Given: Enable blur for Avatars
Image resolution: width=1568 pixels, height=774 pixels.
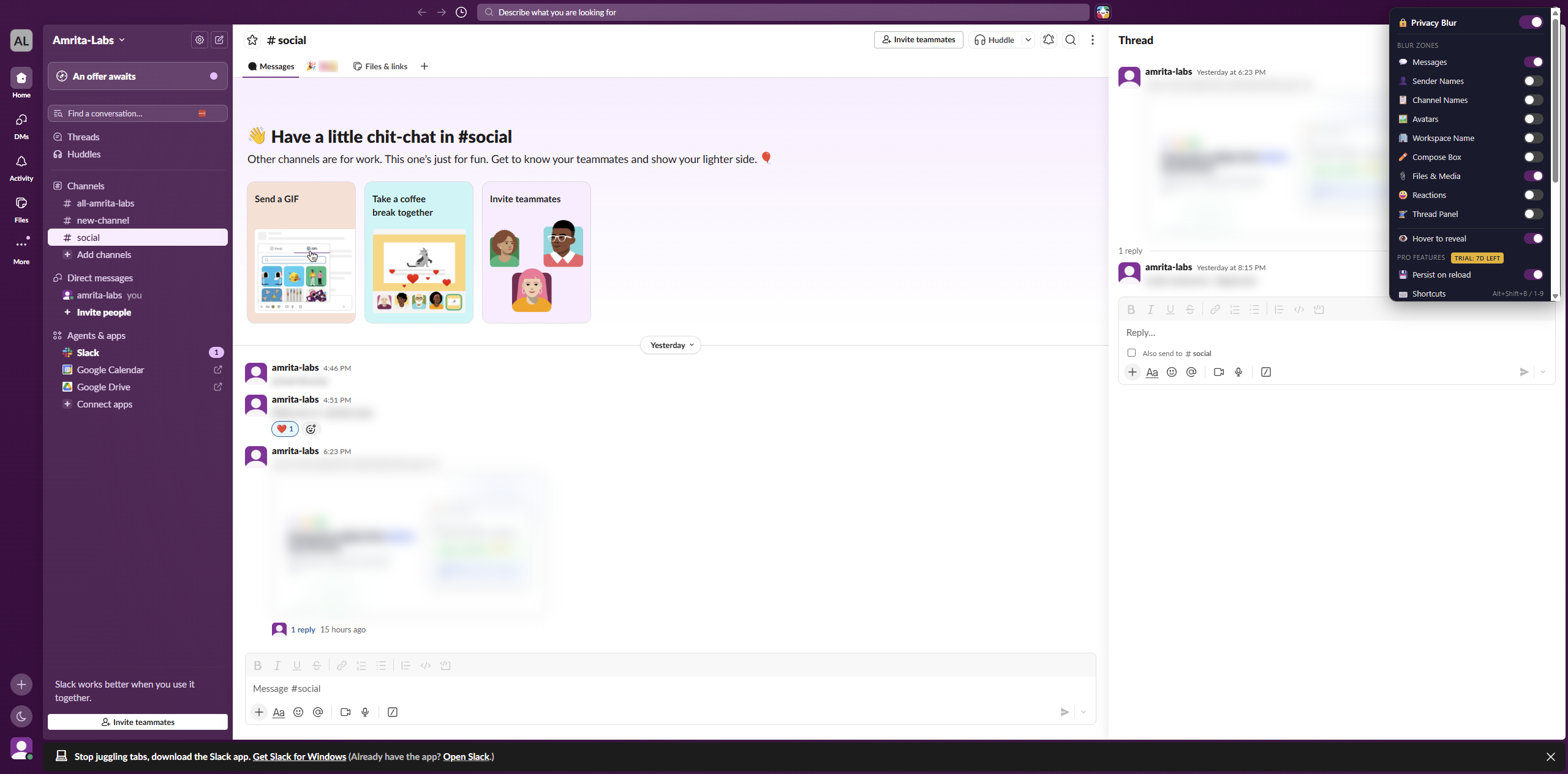Looking at the screenshot, I should tap(1533, 119).
